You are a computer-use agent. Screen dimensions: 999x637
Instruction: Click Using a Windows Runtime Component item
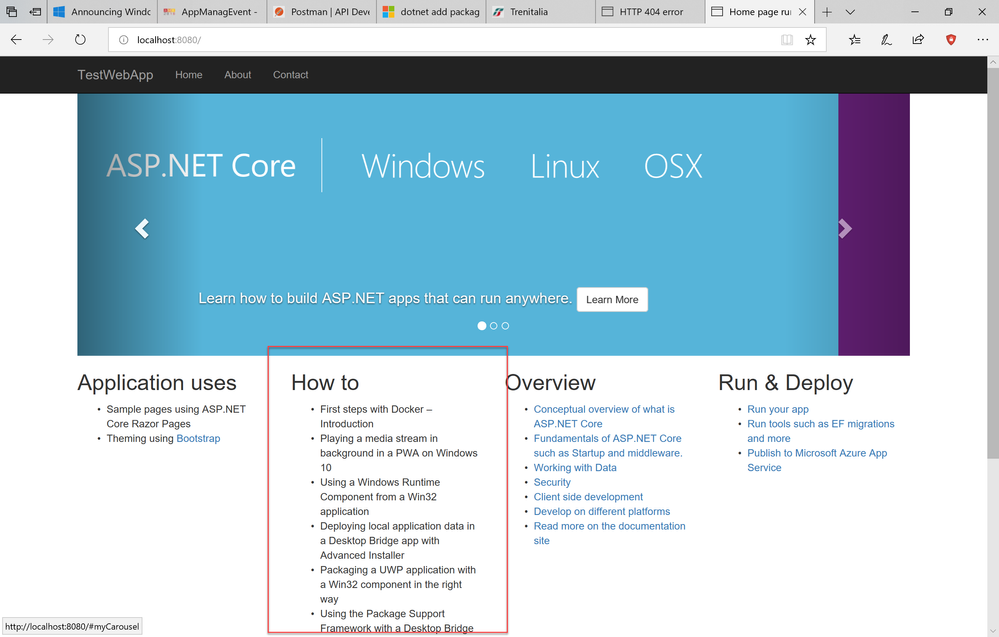pos(380,497)
